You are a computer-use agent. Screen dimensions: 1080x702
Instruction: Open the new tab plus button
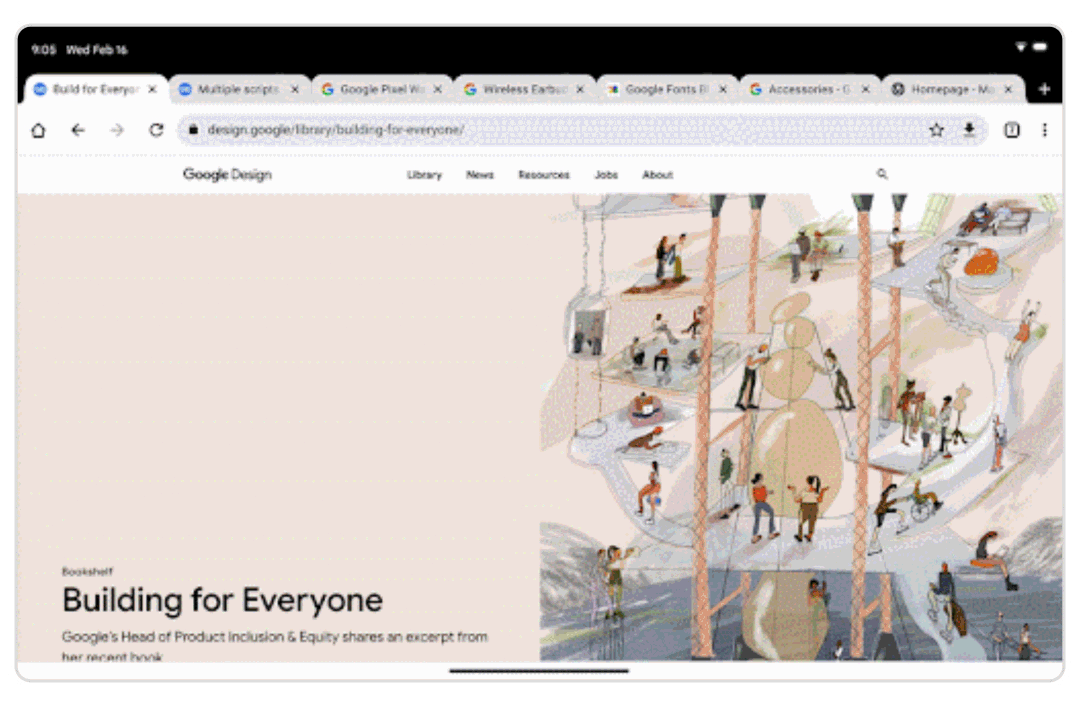click(1044, 89)
